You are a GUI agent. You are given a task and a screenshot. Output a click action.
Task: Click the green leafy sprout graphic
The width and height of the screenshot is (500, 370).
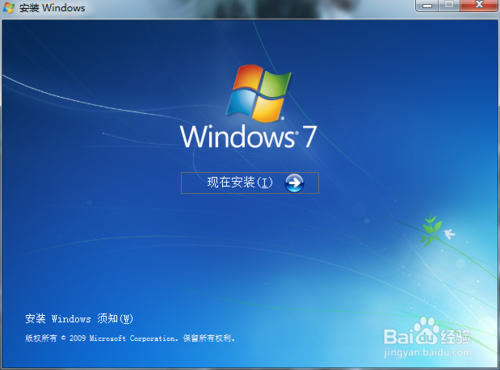click(x=430, y=230)
